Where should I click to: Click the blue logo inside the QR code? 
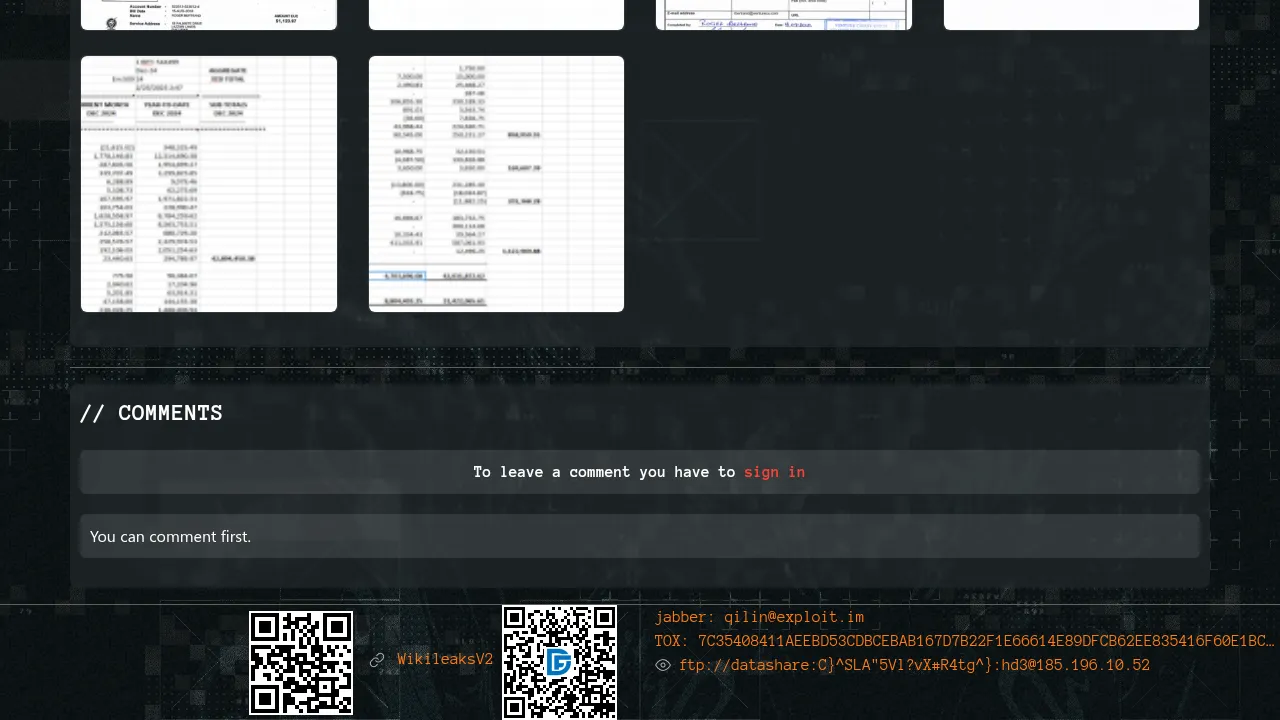tap(559, 662)
